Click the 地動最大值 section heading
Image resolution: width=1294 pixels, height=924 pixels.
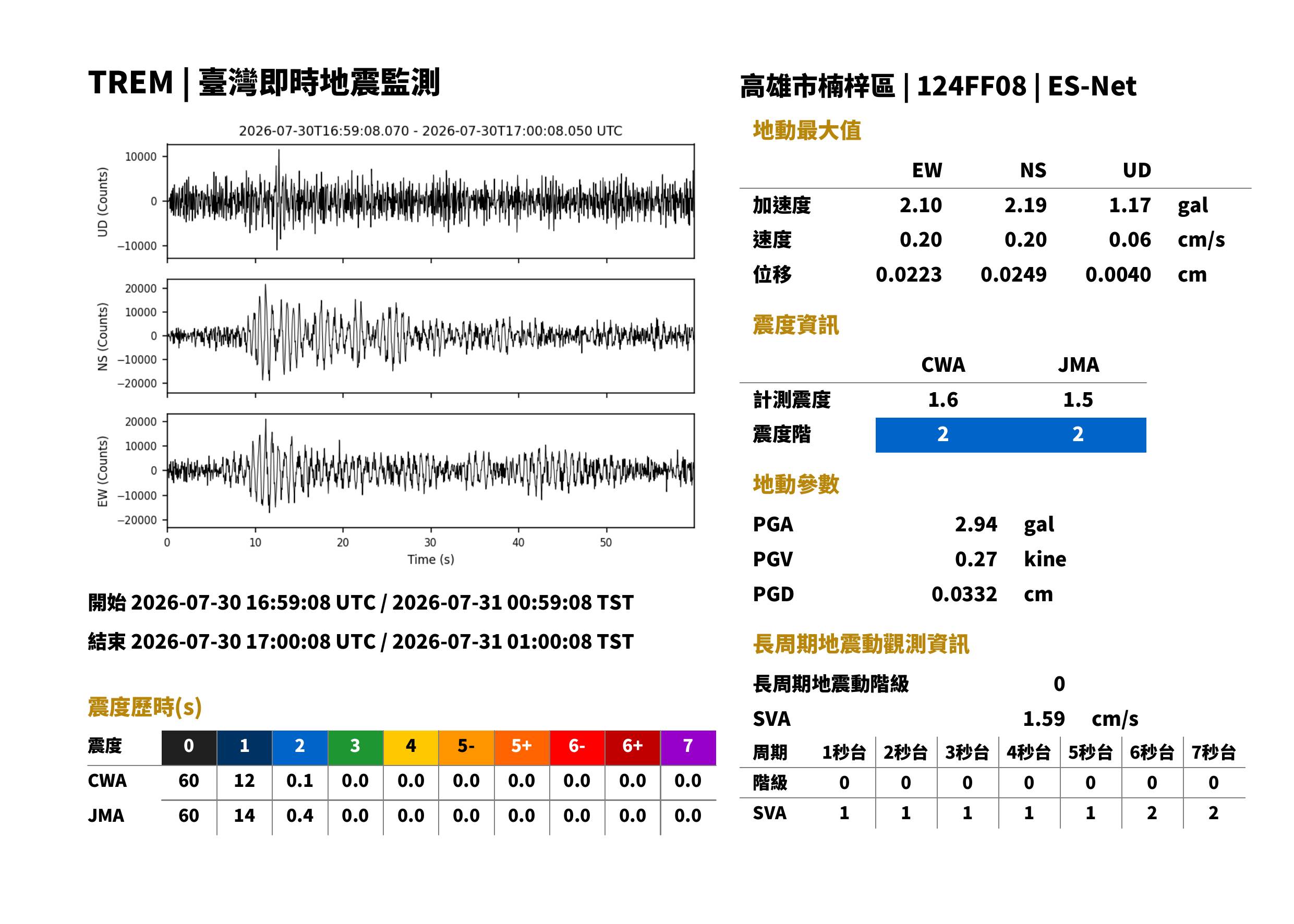806,130
